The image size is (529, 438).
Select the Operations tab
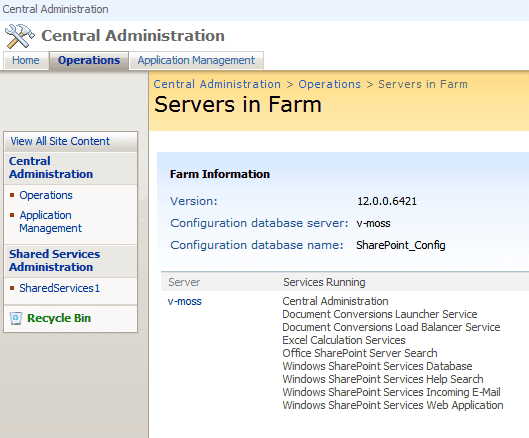[x=89, y=60]
